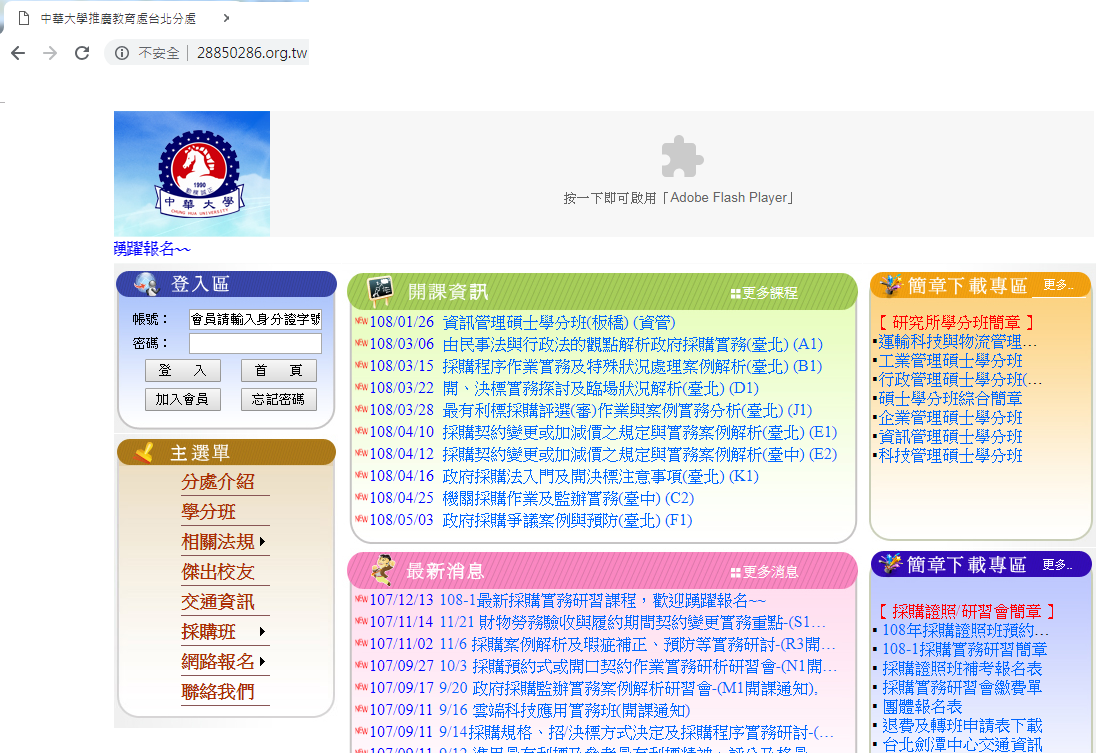
Task: Click the browser tab 中華大學推廣教育處台北分處
Action: click(118, 18)
